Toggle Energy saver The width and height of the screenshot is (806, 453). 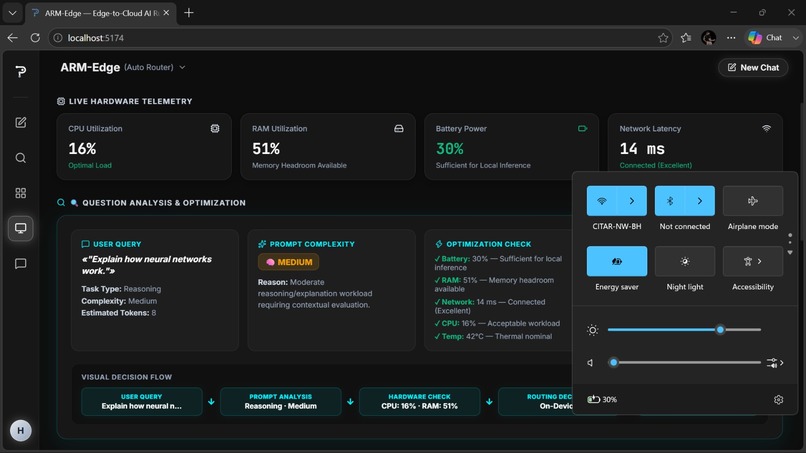617,261
